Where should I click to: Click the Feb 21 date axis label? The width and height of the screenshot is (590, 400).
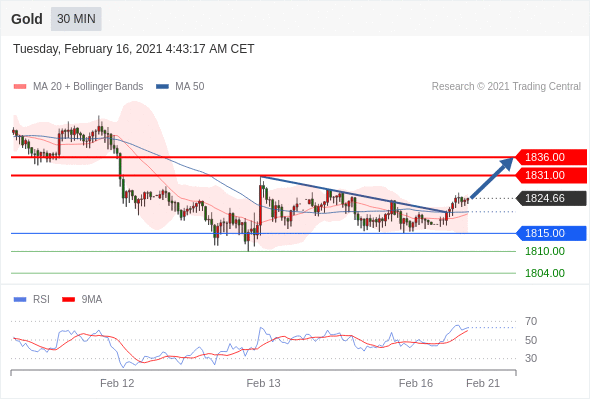tap(483, 383)
